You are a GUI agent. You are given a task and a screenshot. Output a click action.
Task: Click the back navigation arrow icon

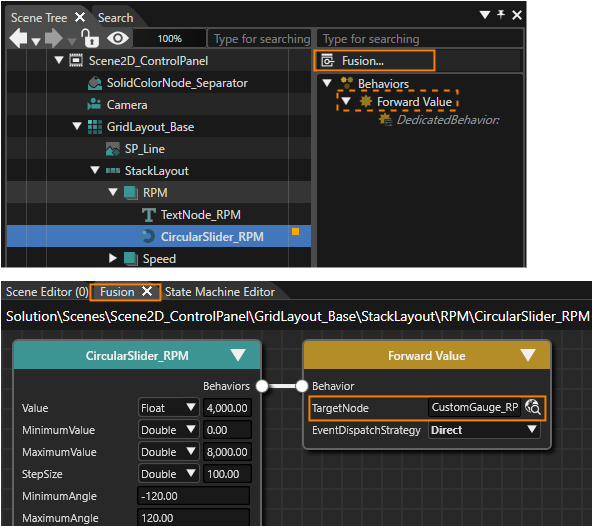coord(18,39)
